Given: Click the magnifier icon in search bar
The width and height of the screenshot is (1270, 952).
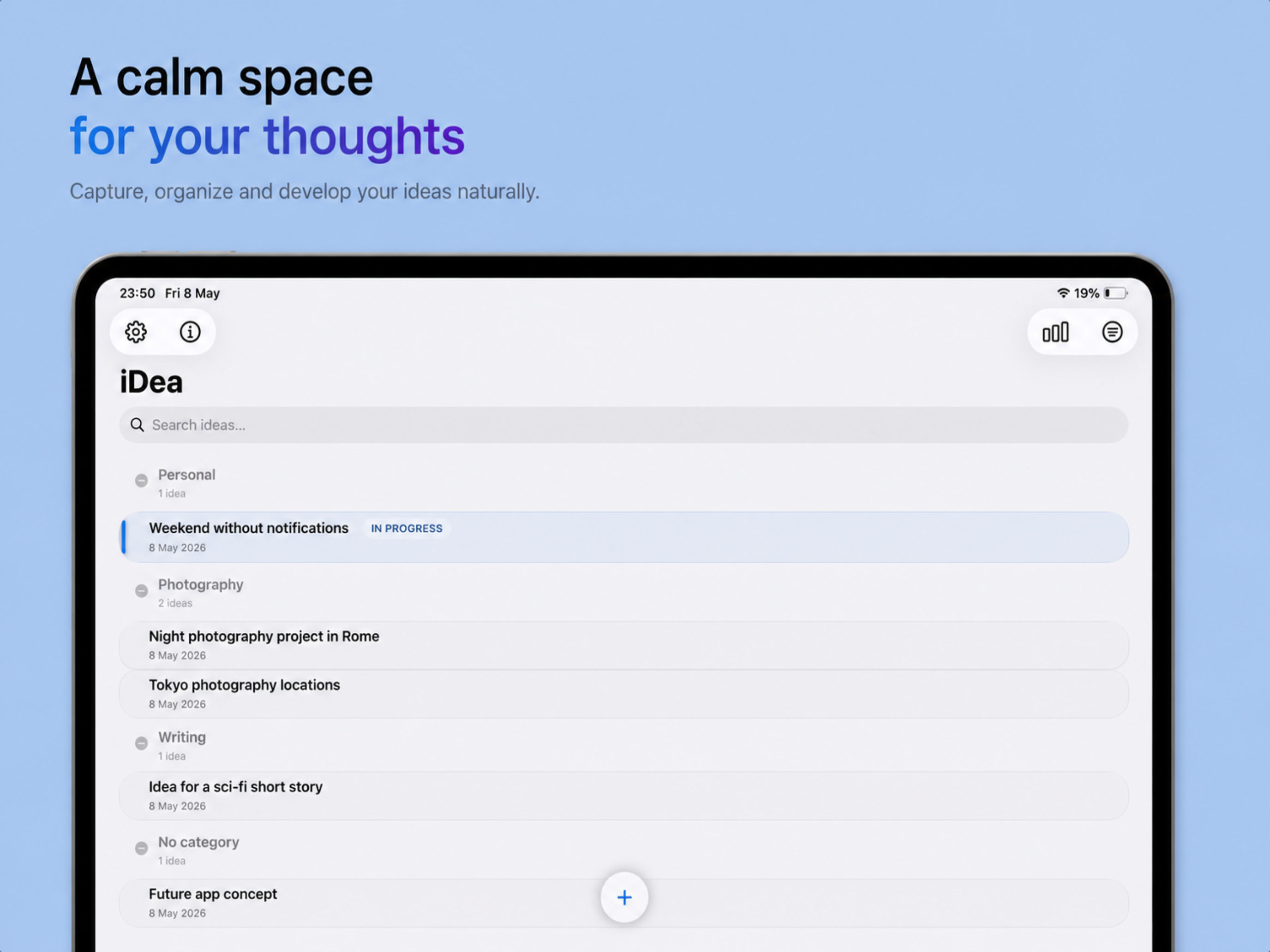Looking at the screenshot, I should point(137,425).
